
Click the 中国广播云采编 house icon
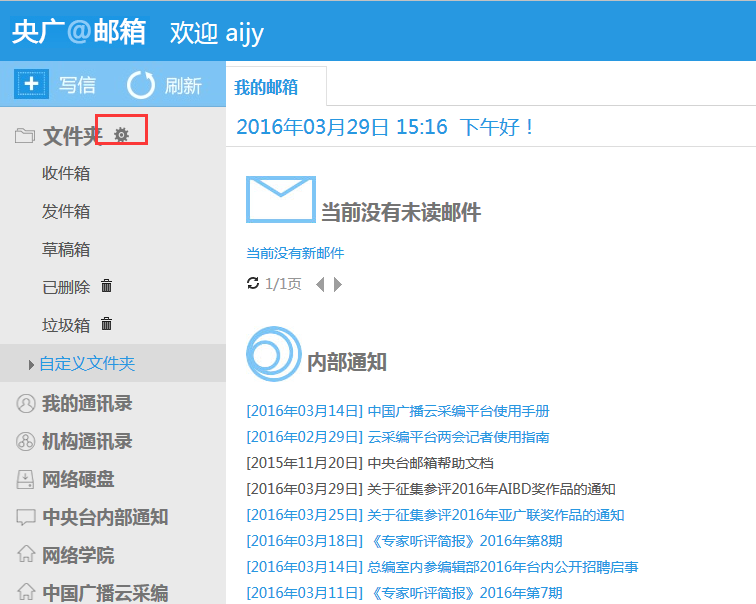tap(26, 591)
